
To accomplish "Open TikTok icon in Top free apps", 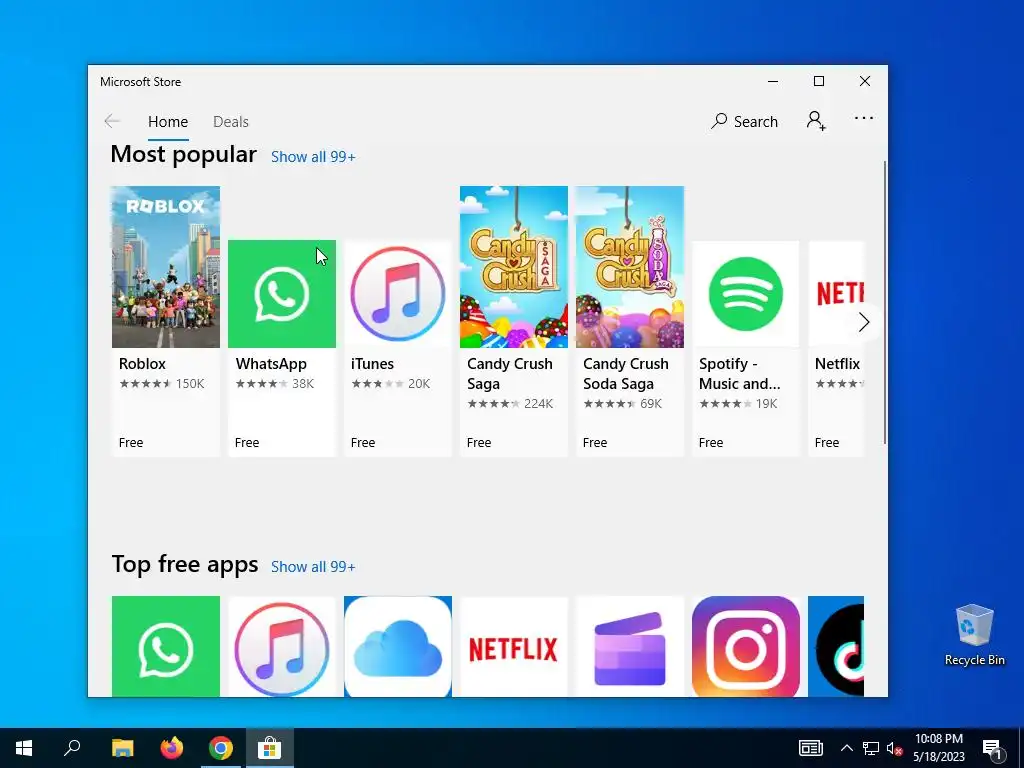I will pyautogui.click(x=836, y=647).
